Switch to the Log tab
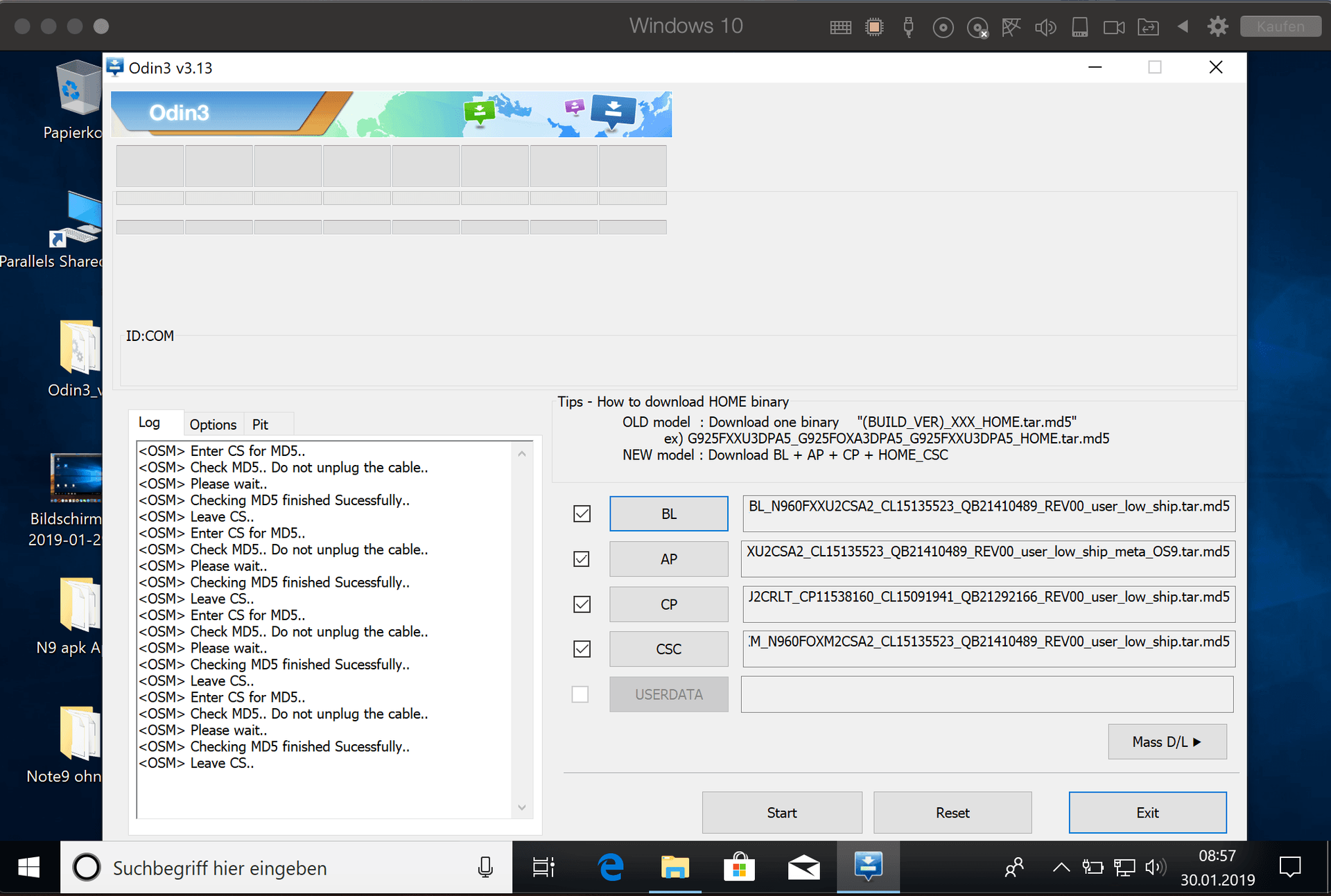 149,422
